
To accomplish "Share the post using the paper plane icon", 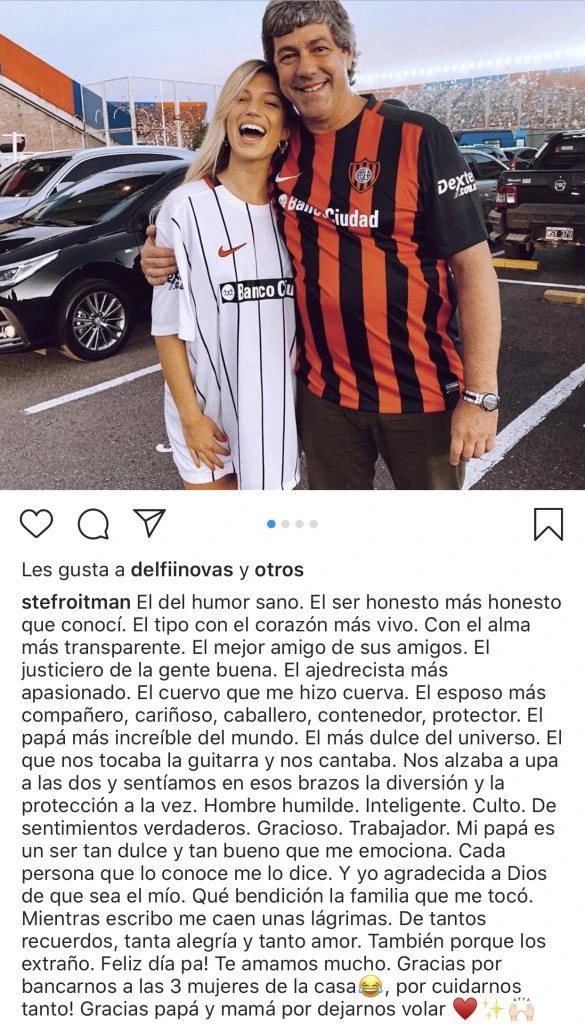I will click(150, 522).
